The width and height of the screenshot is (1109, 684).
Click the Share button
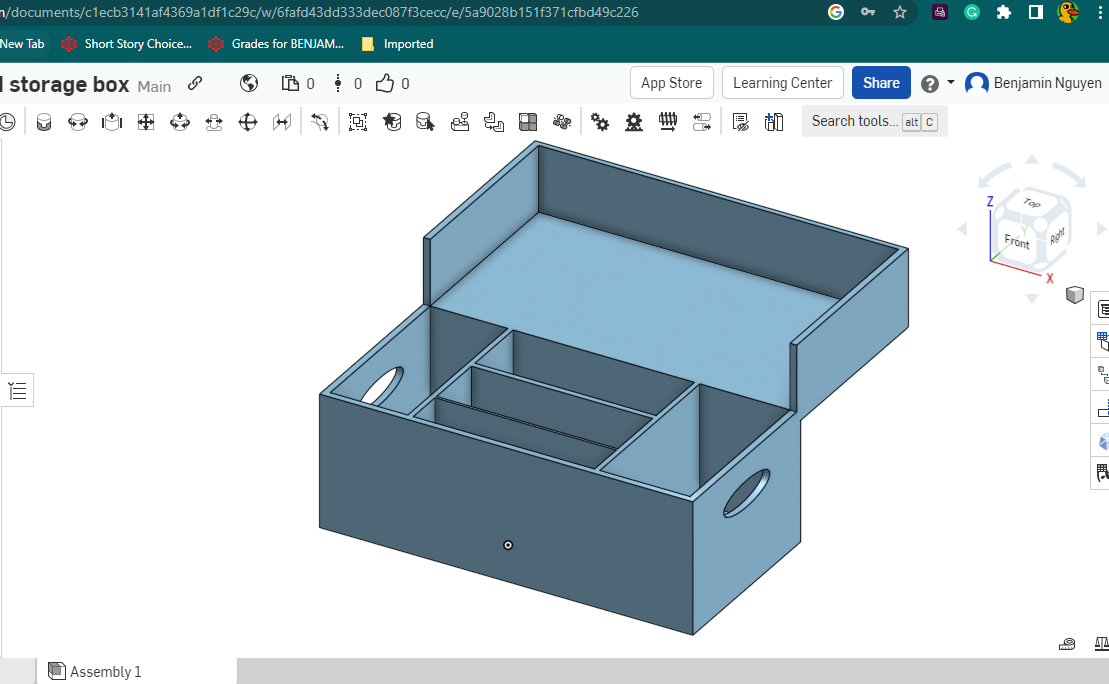pos(881,83)
